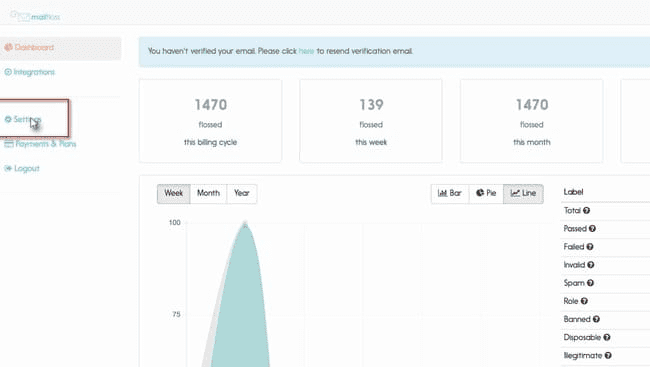
Task: Click help icon next to Failed
Action: coord(590,247)
